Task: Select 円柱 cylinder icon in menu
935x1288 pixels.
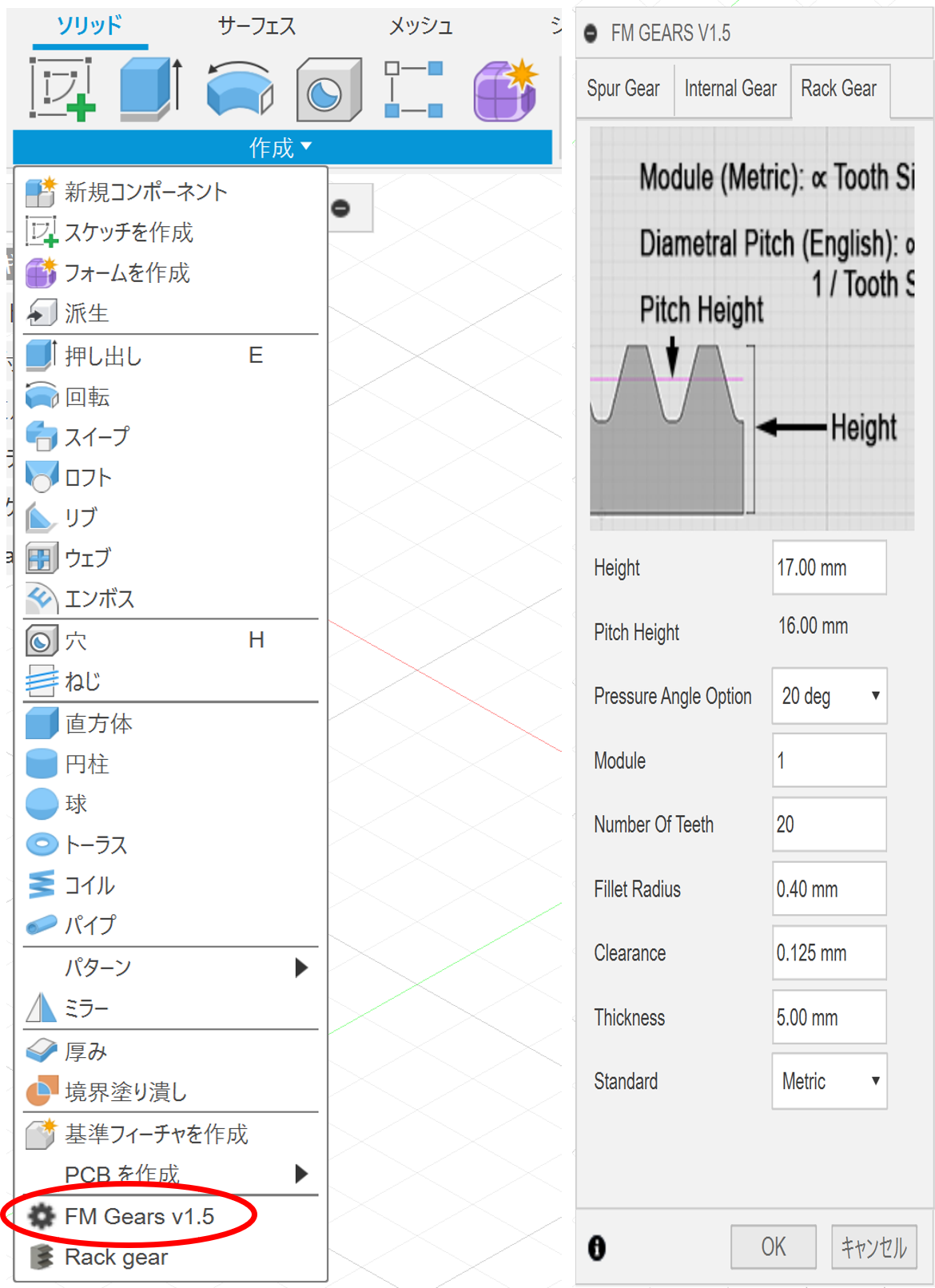Action: pyautogui.click(x=42, y=764)
